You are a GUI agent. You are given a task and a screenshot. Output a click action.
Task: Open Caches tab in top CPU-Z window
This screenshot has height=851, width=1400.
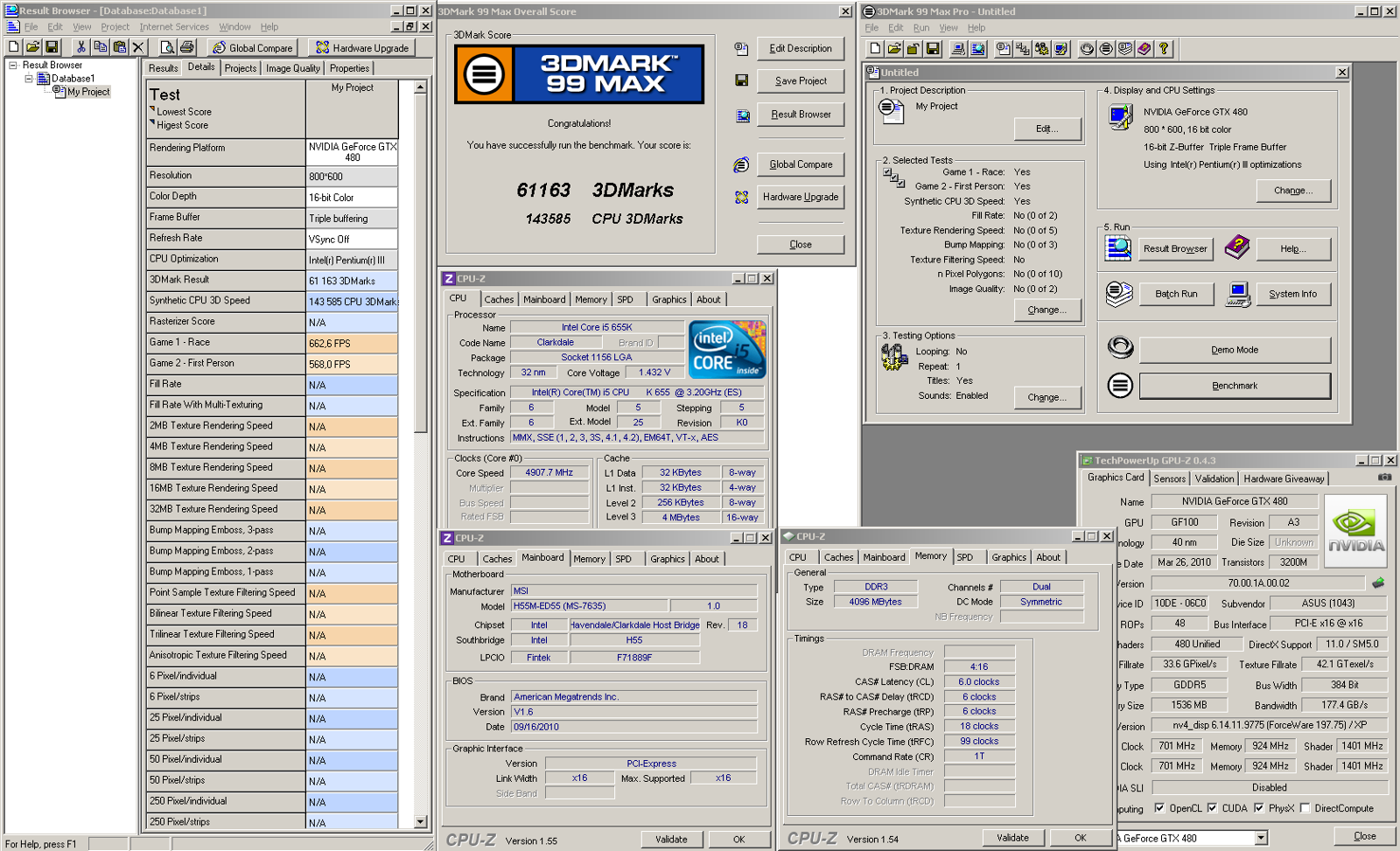tap(499, 299)
